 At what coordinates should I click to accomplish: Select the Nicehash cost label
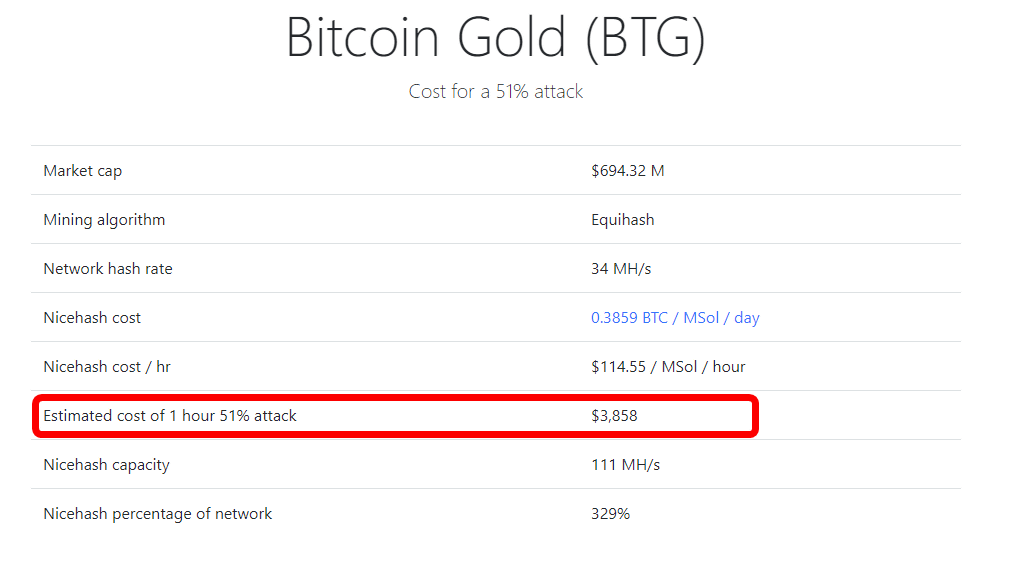[x=91, y=318]
